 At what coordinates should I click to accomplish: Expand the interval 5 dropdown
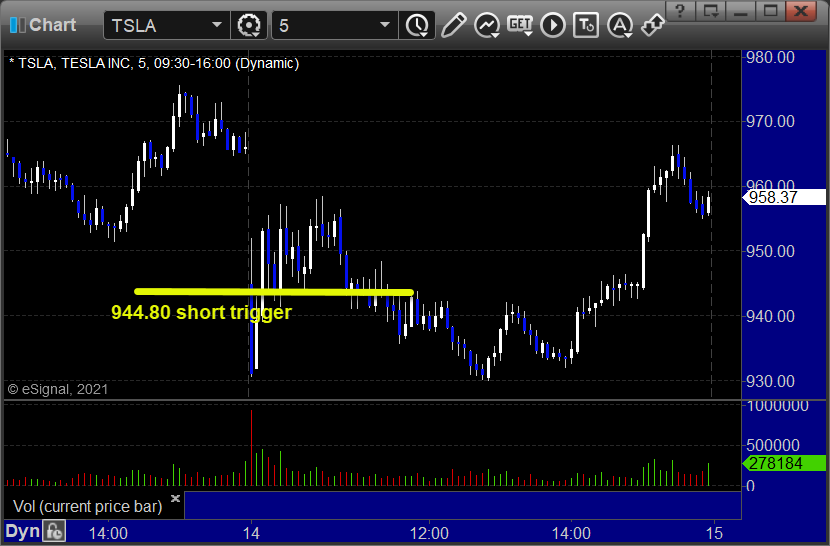click(x=385, y=25)
